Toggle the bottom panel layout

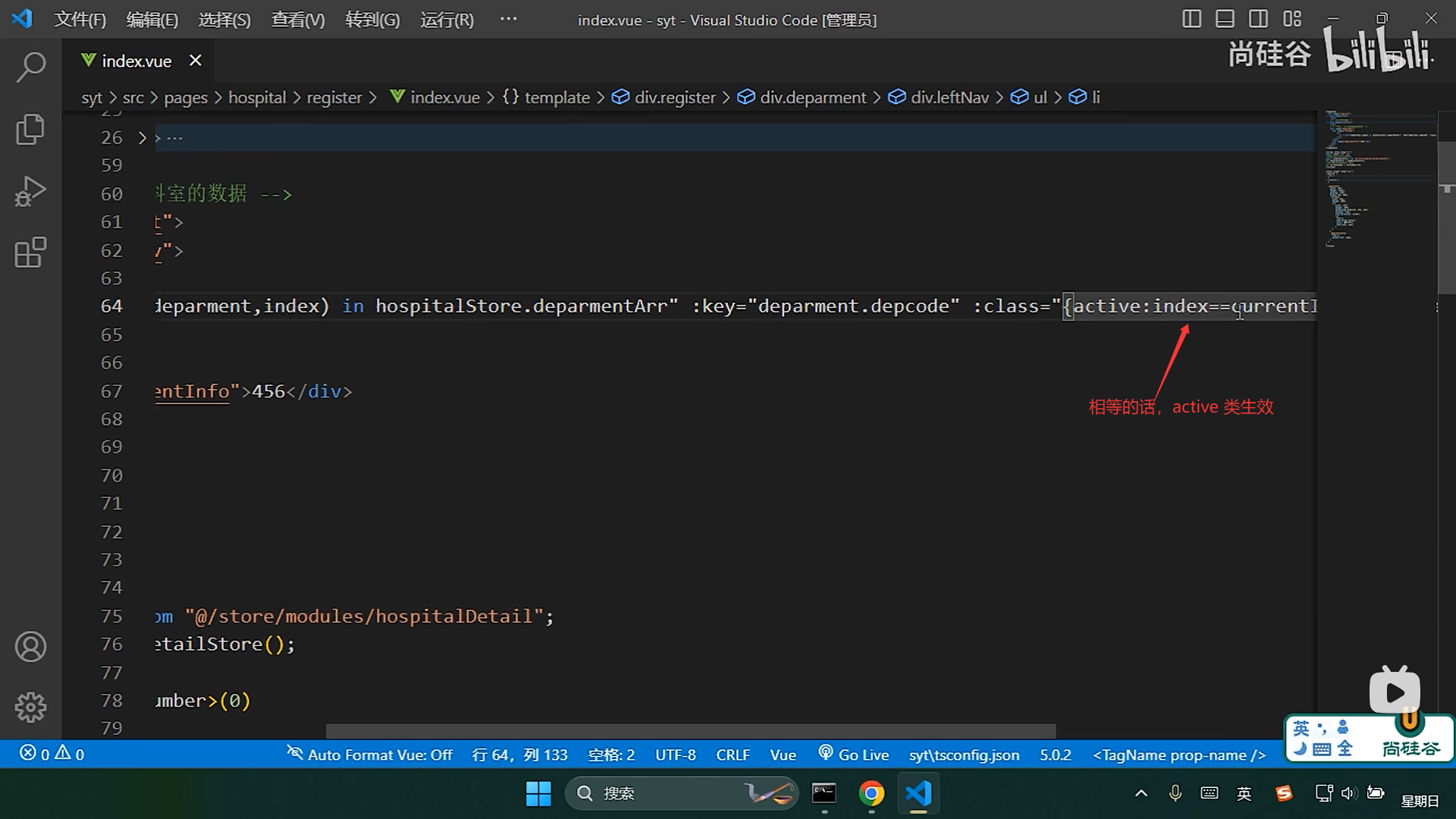click(1225, 19)
